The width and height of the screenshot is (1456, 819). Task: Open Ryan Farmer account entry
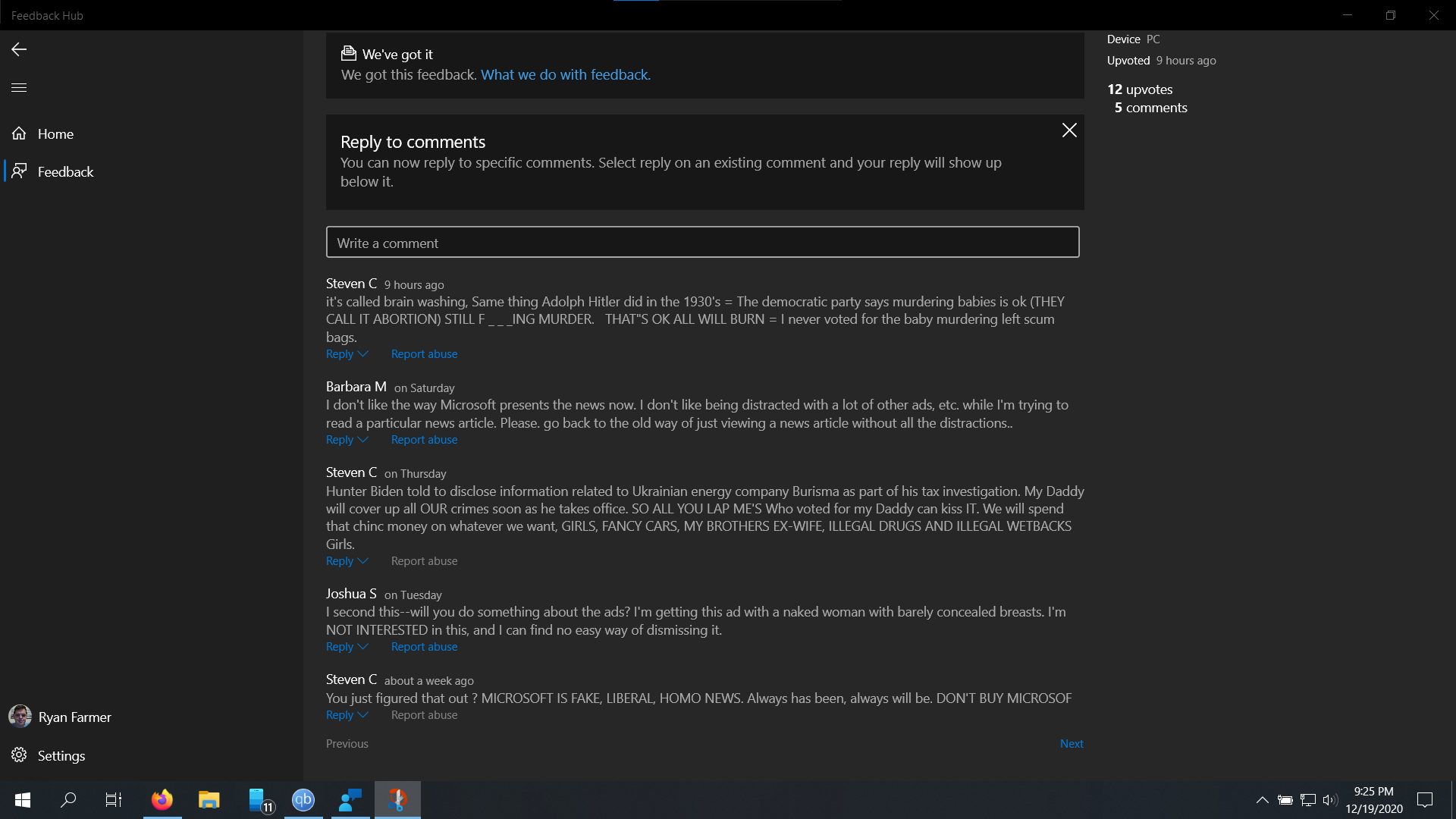[x=152, y=717]
